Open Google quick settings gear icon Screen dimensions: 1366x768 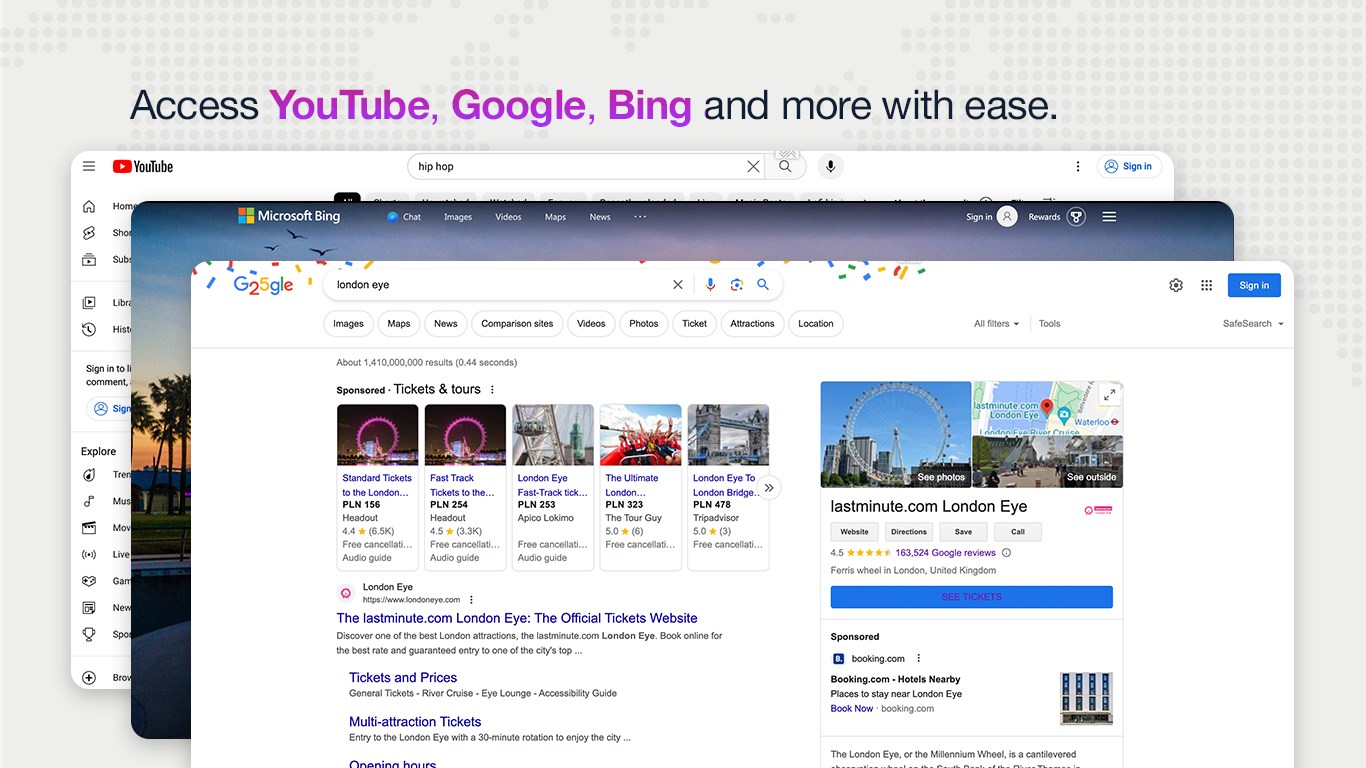[x=1176, y=285]
